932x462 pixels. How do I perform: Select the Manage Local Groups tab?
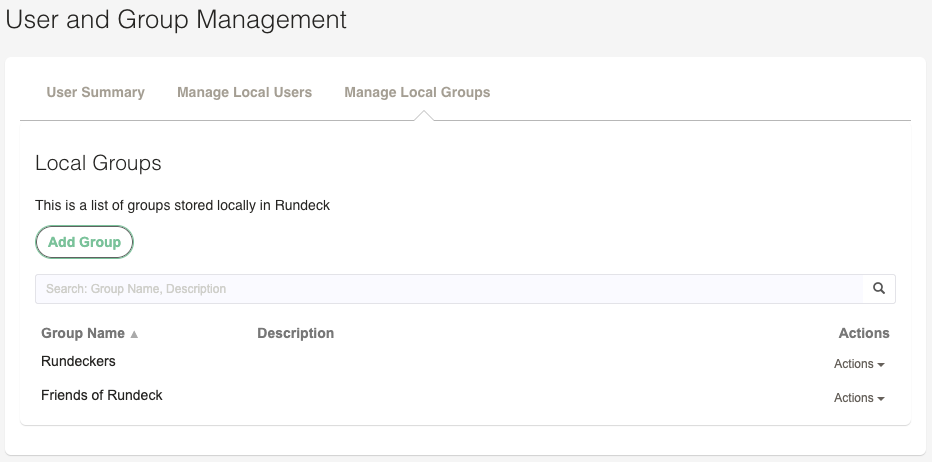coord(417,92)
